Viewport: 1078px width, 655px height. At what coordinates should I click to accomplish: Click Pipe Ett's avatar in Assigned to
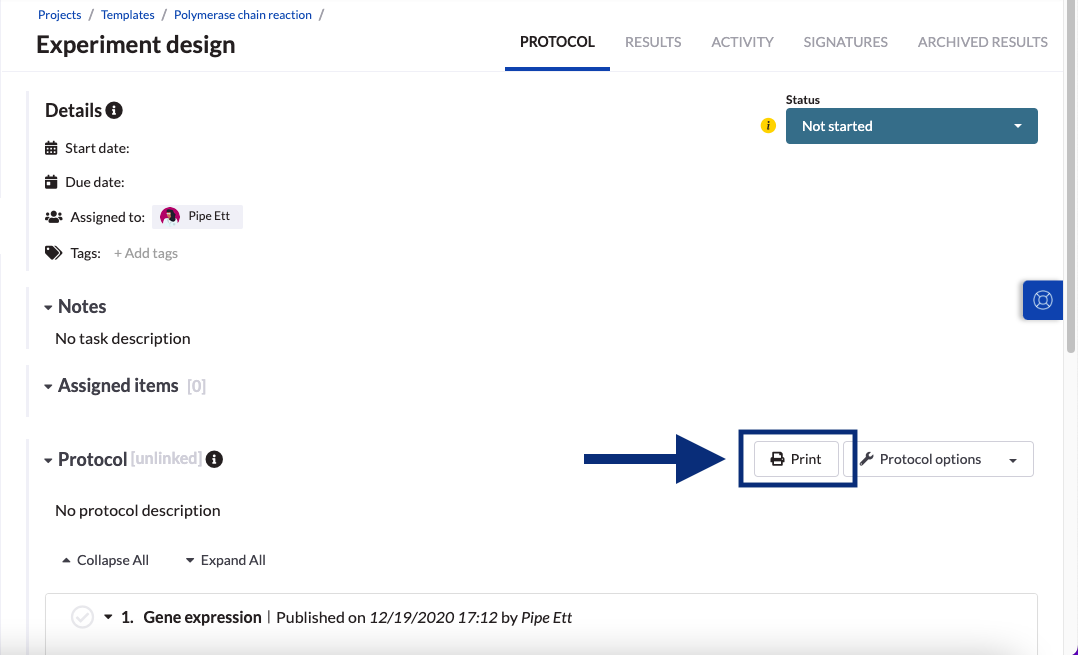point(170,216)
